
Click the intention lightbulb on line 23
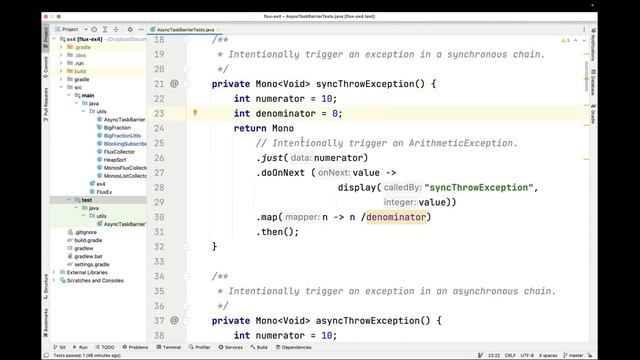[x=195, y=113]
